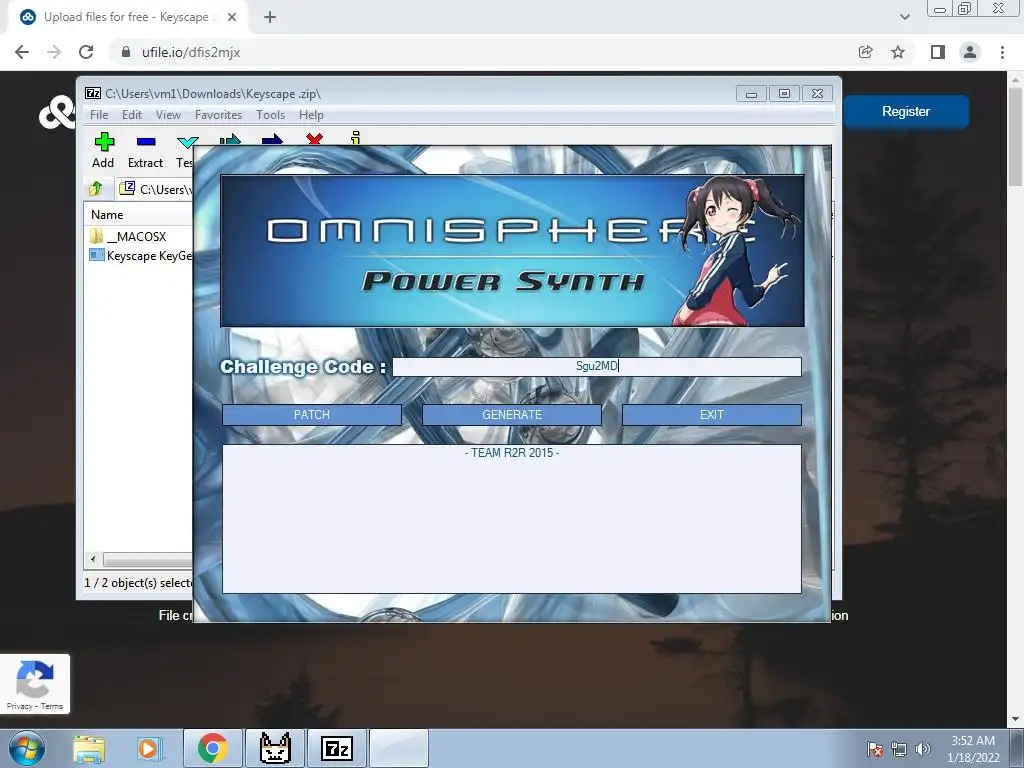
Task: Click the volume speaker tray icon
Action: pyautogui.click(x=922, y=749)
